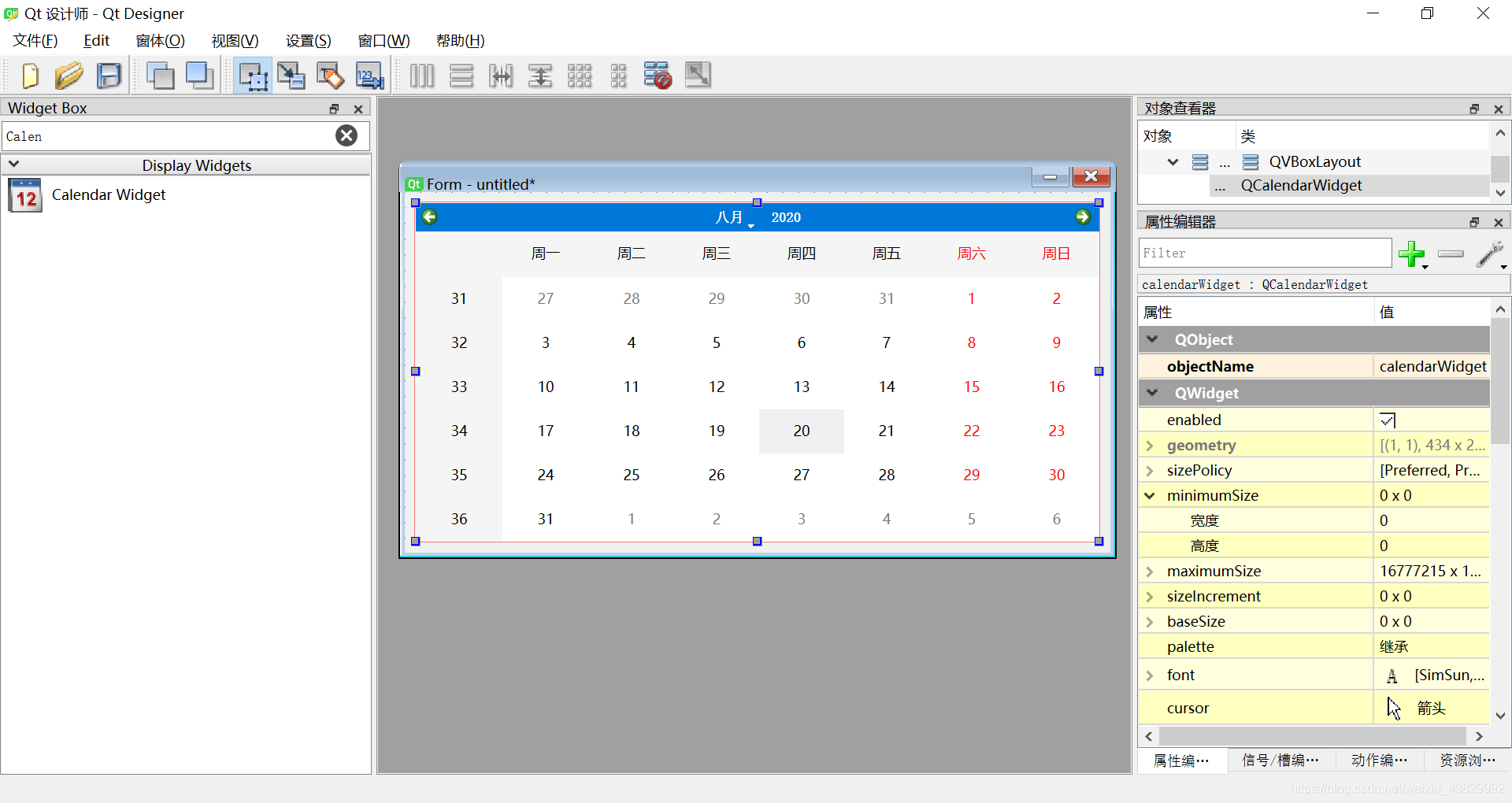Image resolution: width=1512 pixels, height=803 pixels.
Task: Click the 高度 value field
Action: pos(1432,546)
